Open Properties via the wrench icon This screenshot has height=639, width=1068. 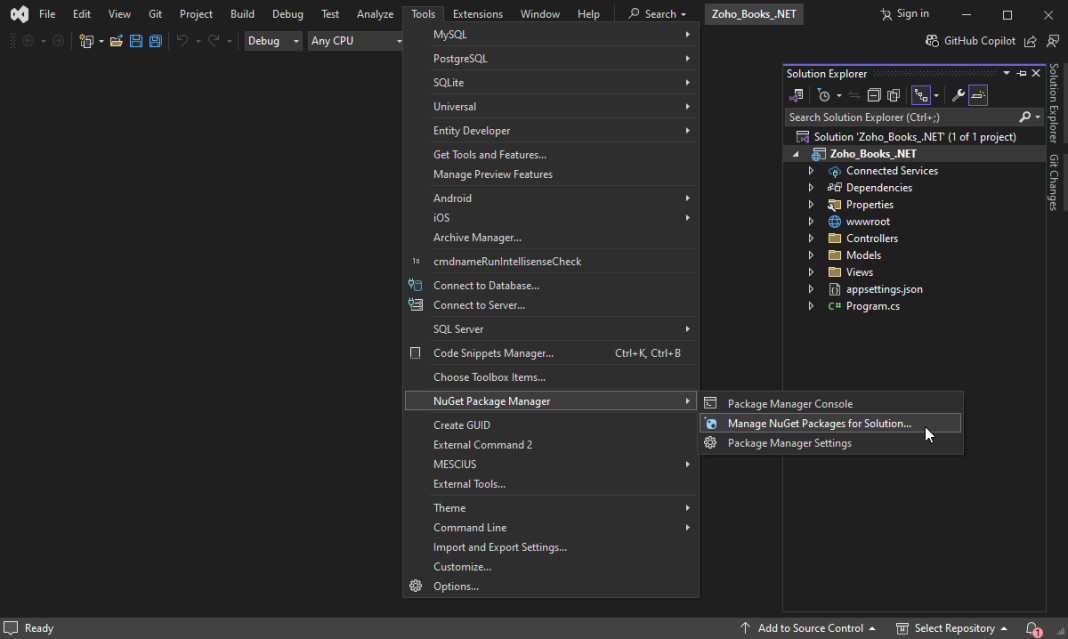(x=958, y=94)
